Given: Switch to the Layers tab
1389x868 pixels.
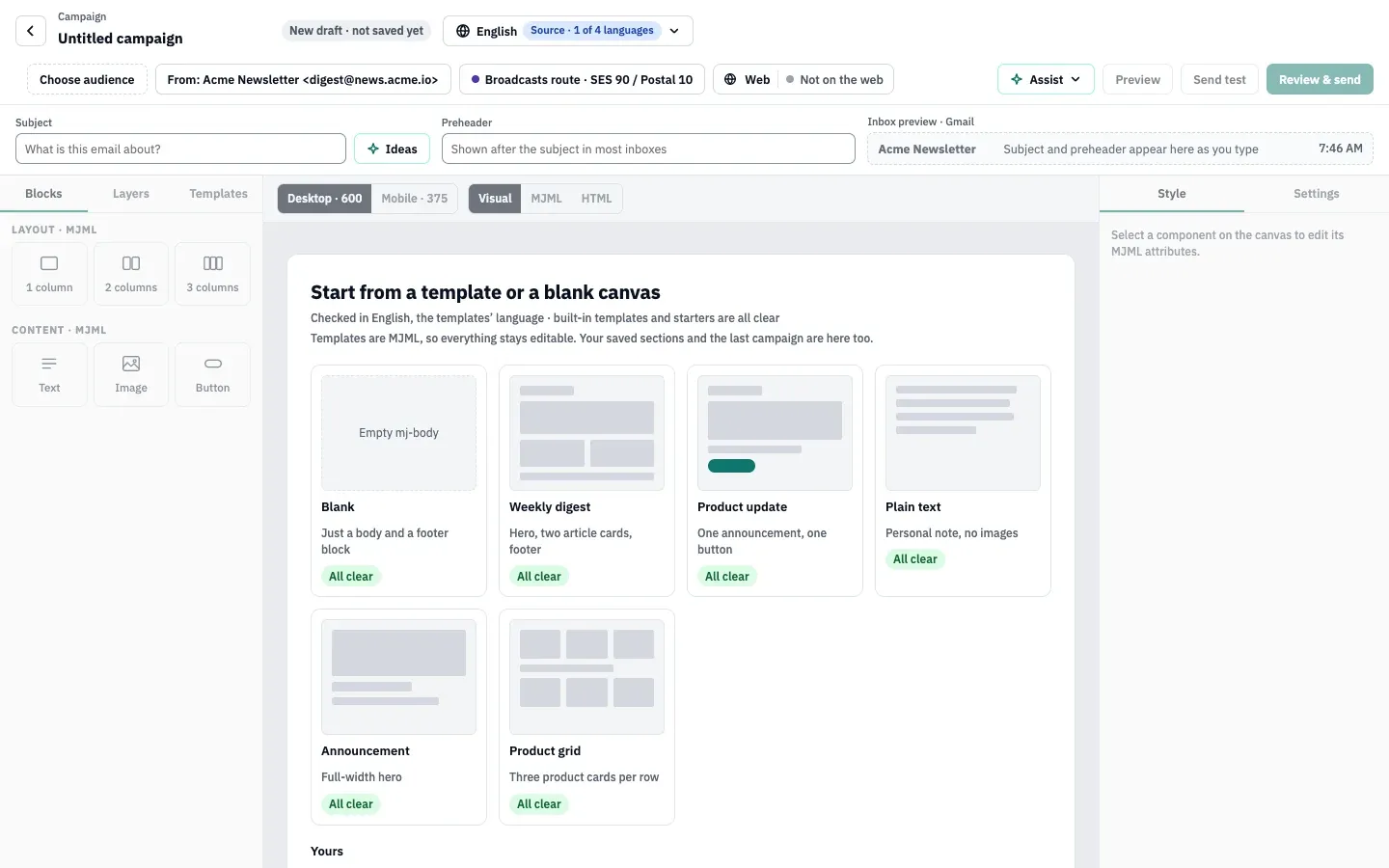Looking at the screenshot, I should (131, 194).
